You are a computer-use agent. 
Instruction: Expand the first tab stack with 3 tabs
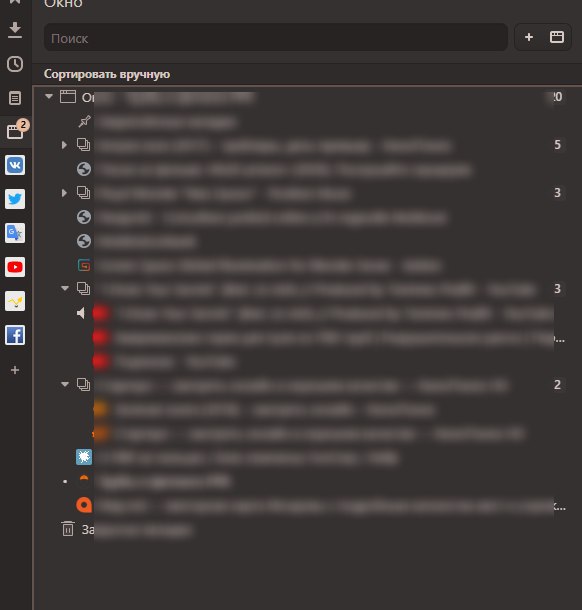click(x=64, y=193)
